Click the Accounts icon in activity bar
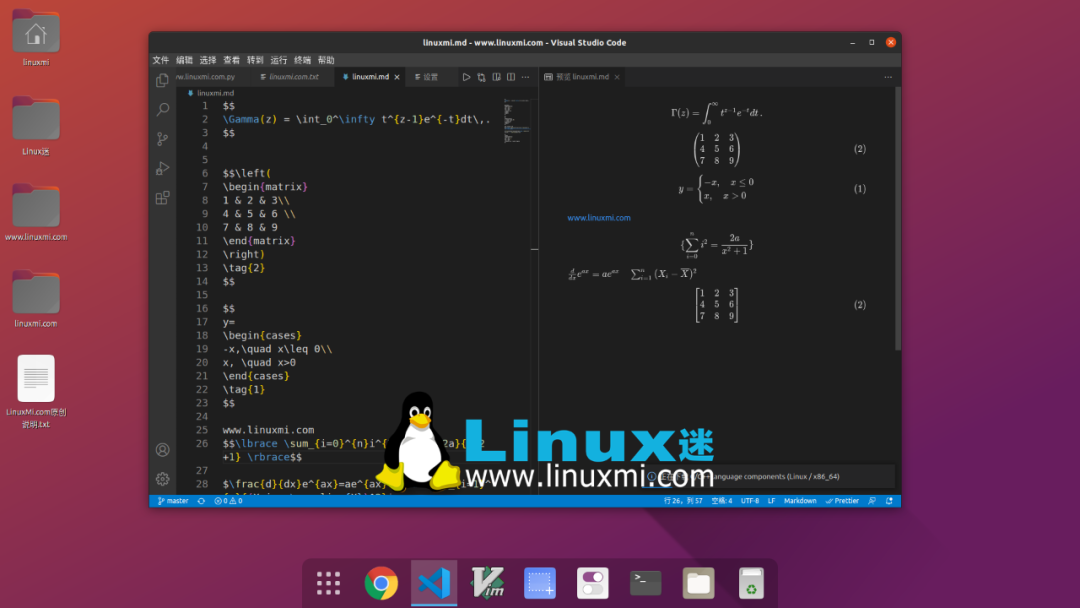The image size is (1080, 608). (163, 450)
